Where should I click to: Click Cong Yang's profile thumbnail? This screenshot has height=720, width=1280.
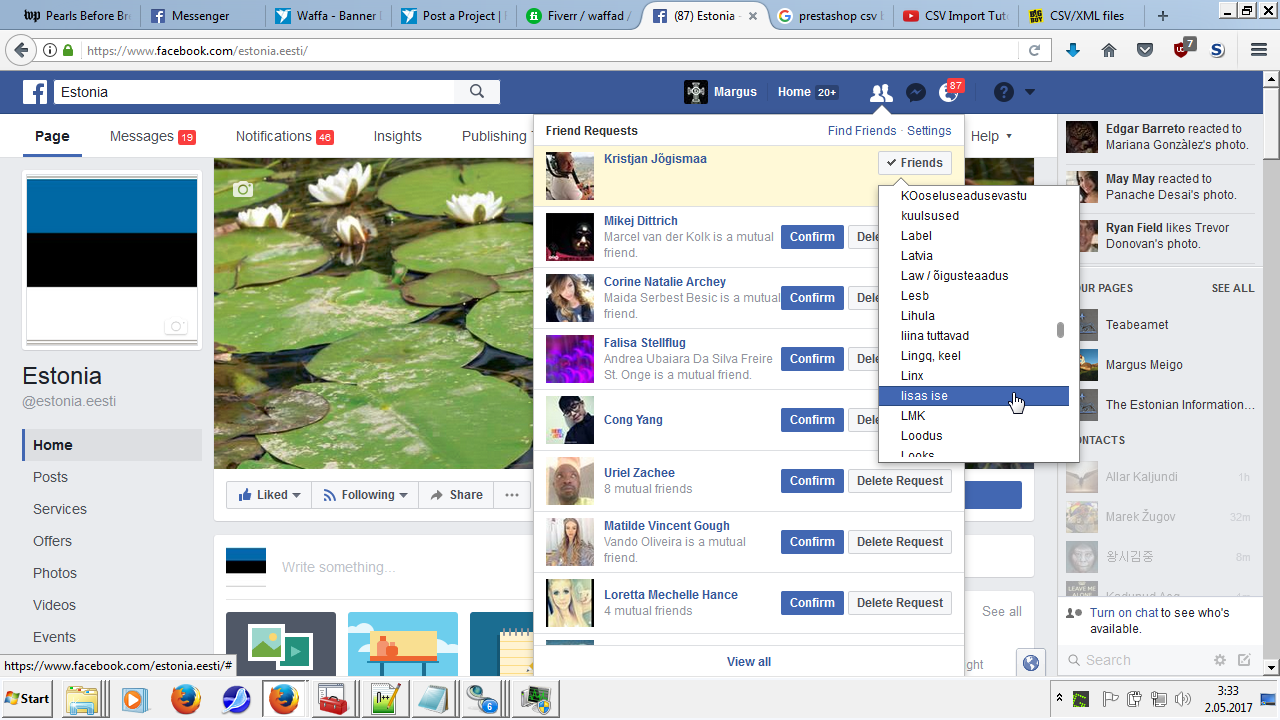570,420
